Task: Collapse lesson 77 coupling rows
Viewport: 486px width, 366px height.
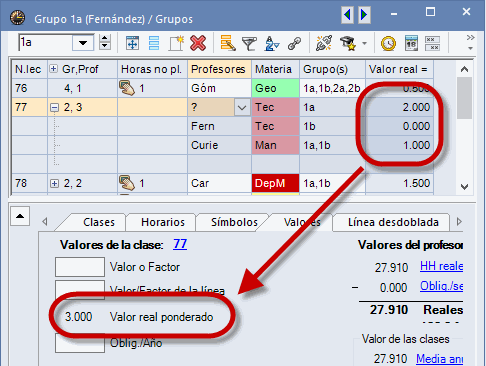Action: pyautogui.click(x=54, y=107)
